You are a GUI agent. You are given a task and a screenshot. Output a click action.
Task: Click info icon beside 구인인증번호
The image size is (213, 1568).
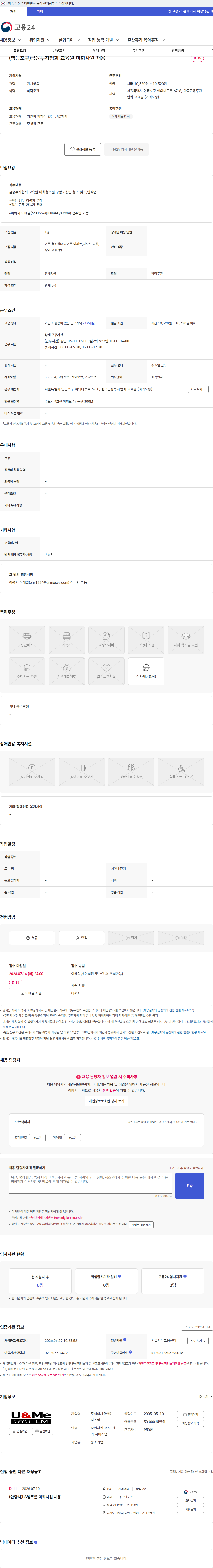[130, 1352]
